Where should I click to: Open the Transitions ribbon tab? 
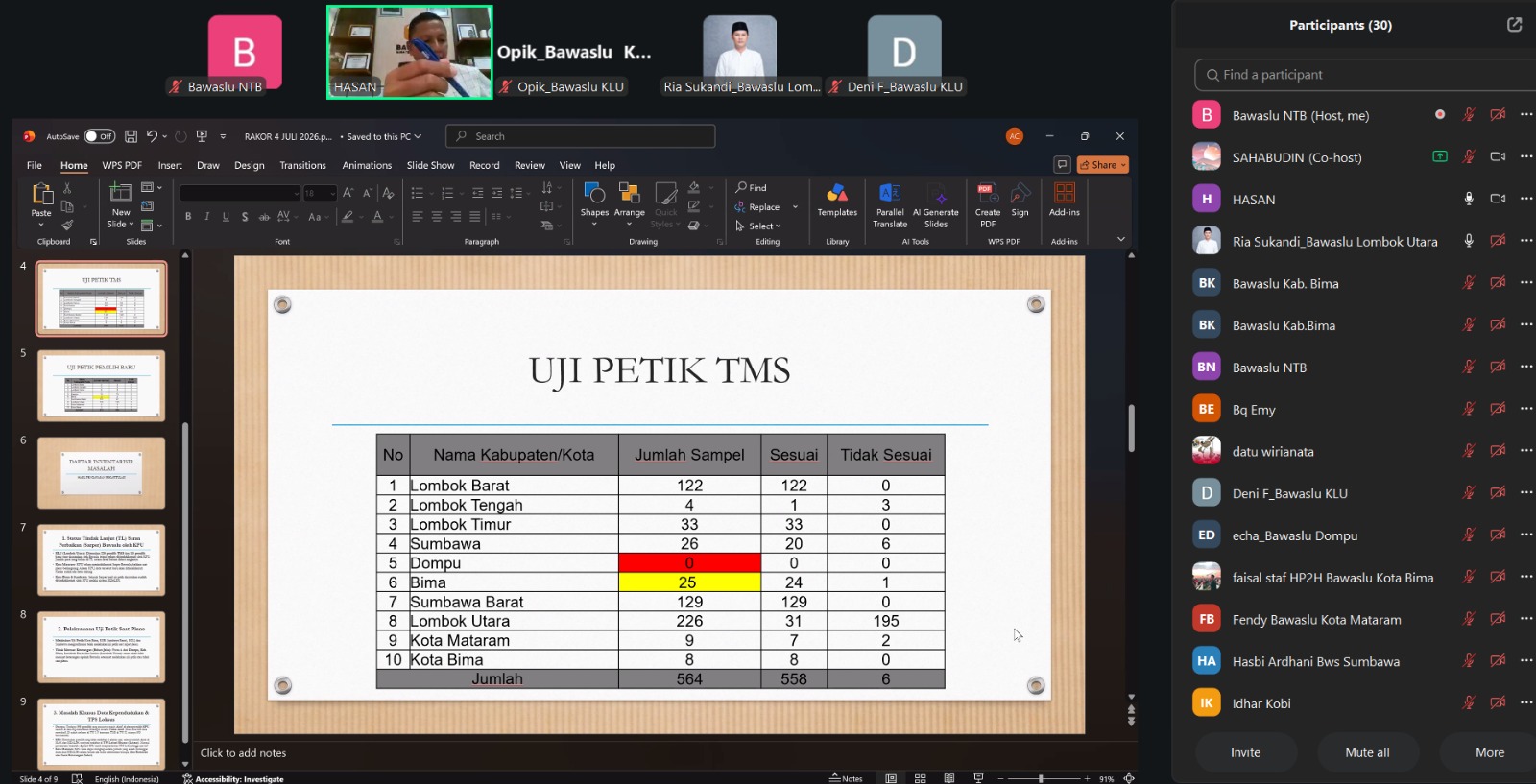click(x=302, y=165)
